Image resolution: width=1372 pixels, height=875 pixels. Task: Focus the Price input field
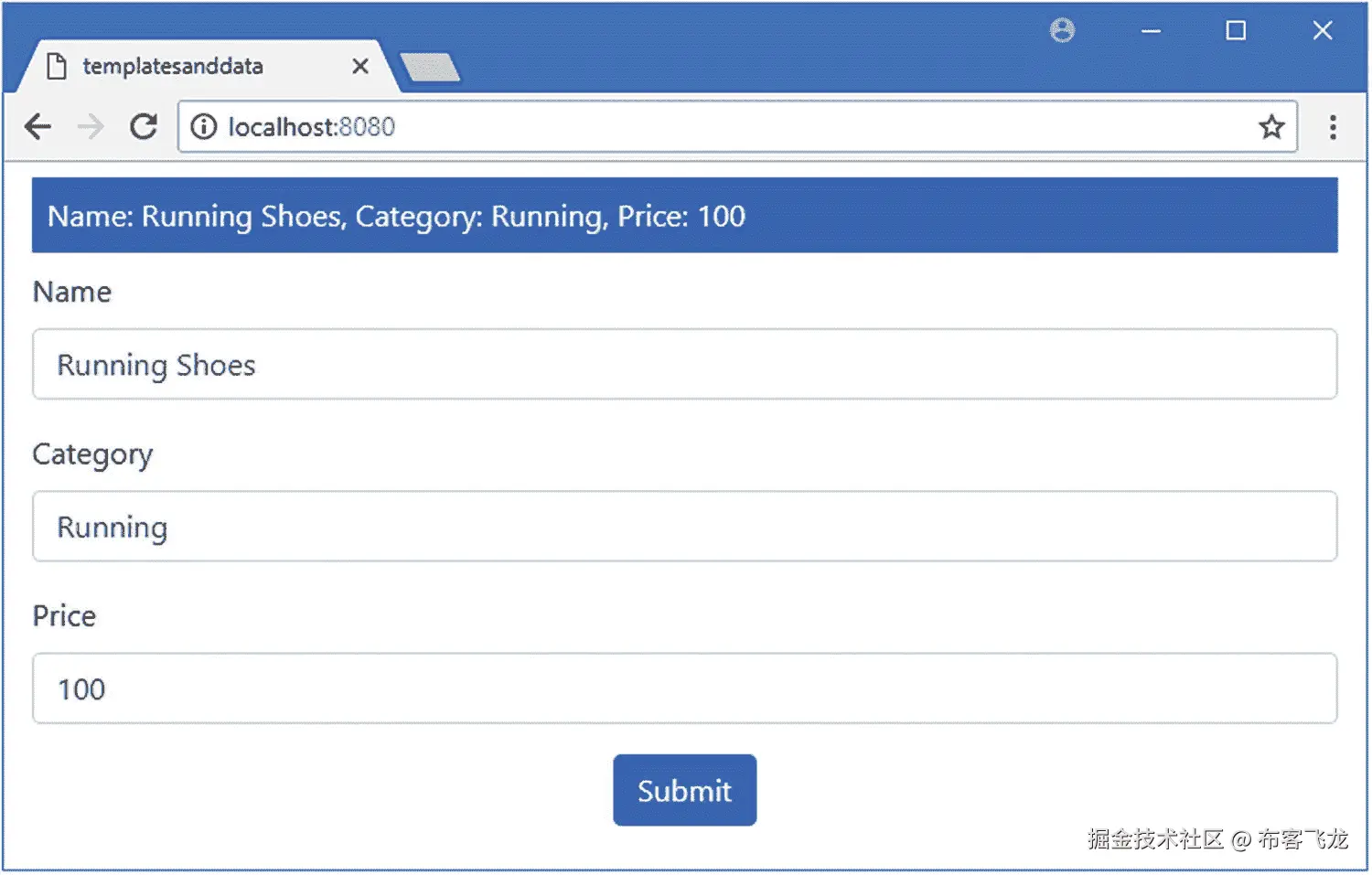[684, 688]
